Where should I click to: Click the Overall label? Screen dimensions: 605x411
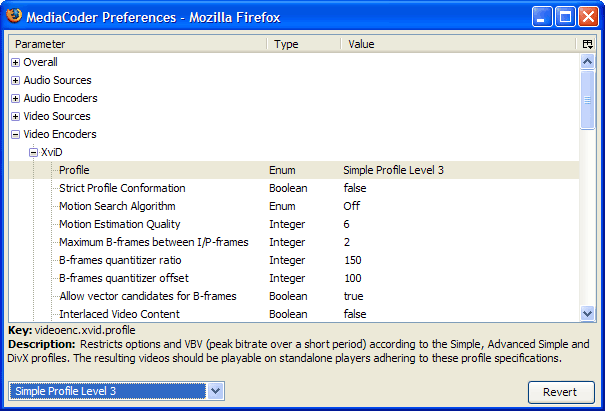pos(41,62)
